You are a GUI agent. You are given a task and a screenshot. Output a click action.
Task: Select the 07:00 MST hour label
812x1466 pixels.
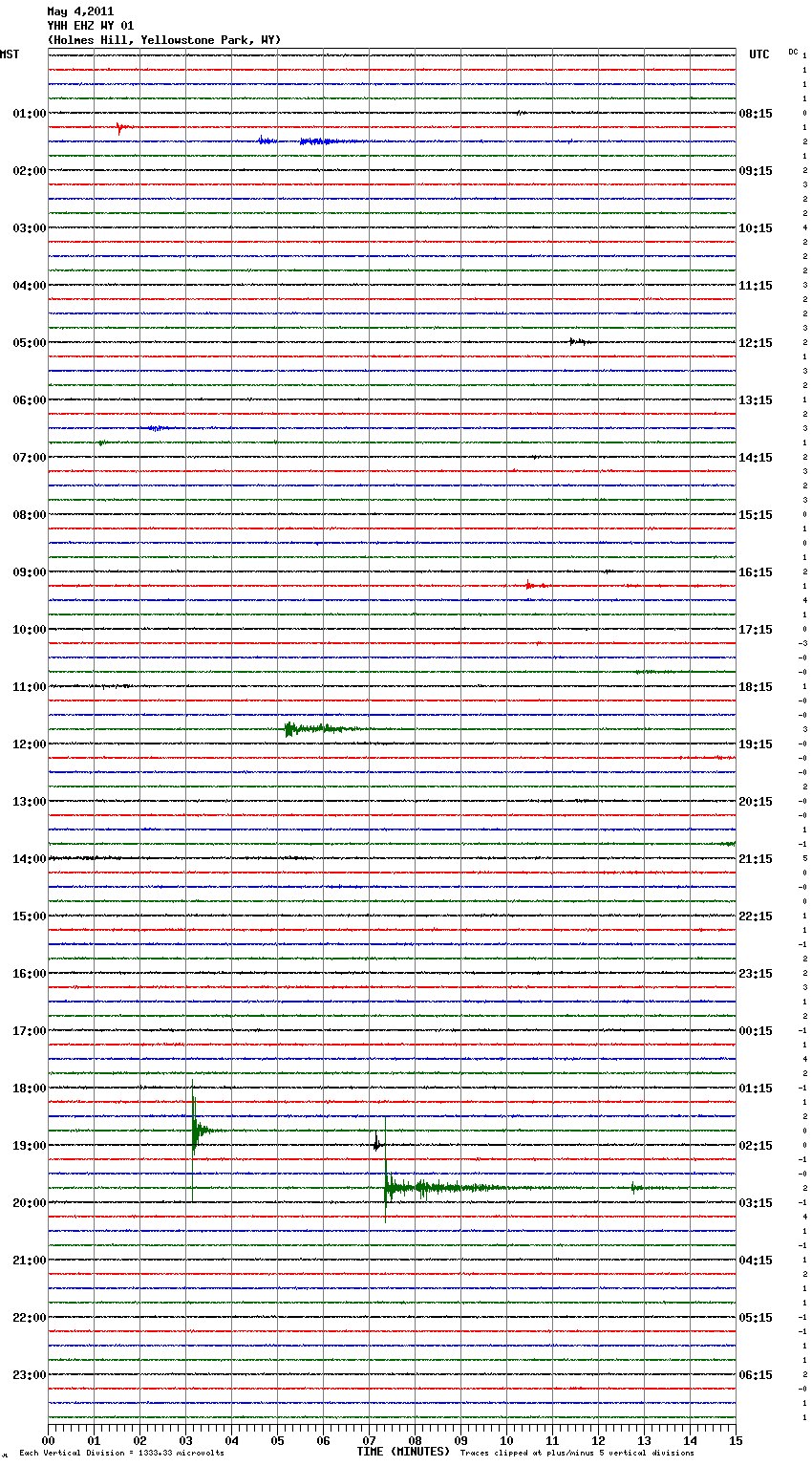click(x=30, y=458)
